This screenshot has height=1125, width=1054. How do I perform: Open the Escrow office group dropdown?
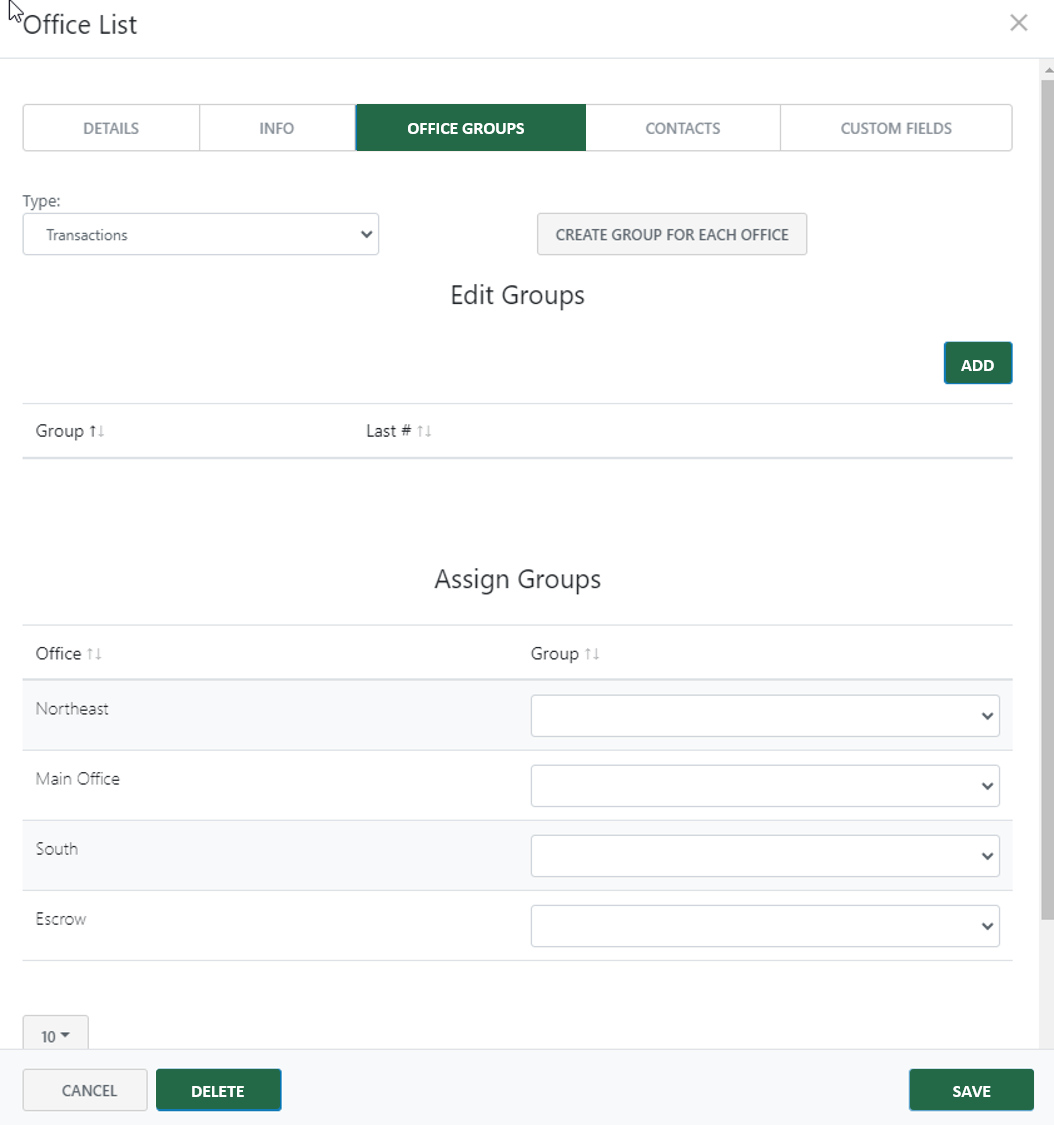(764, 926)
